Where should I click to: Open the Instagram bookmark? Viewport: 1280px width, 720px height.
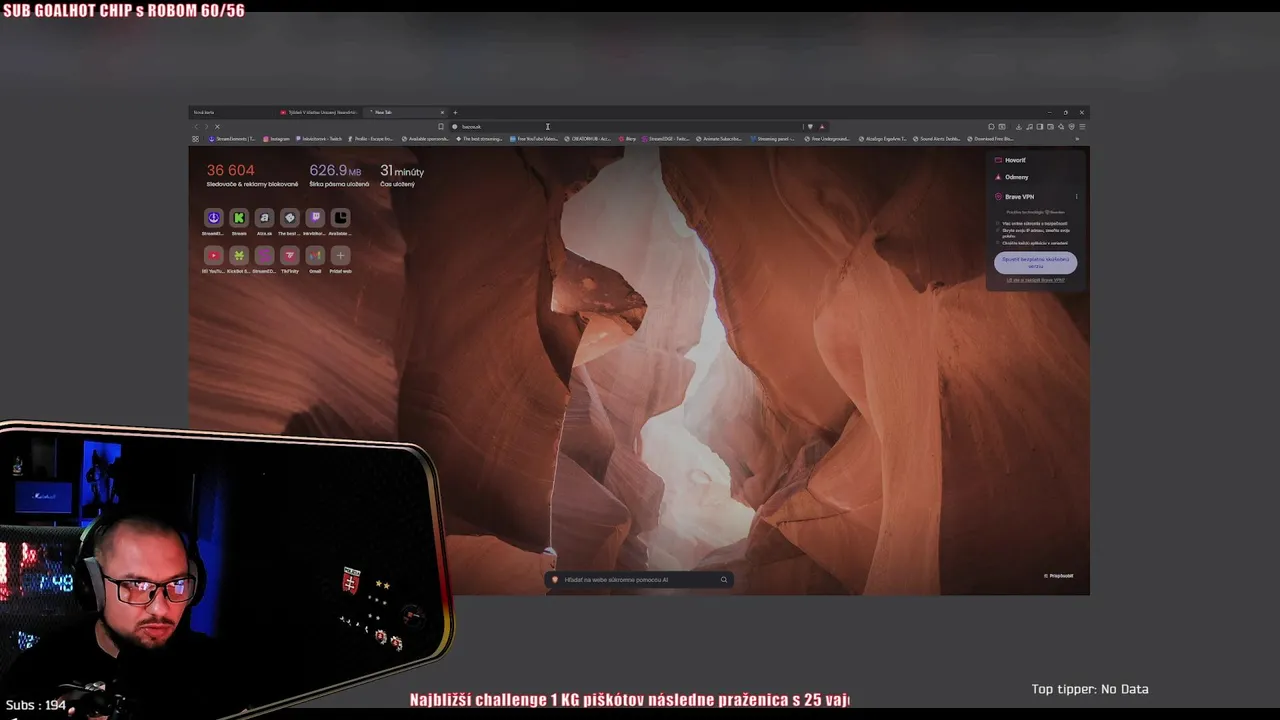277,139
